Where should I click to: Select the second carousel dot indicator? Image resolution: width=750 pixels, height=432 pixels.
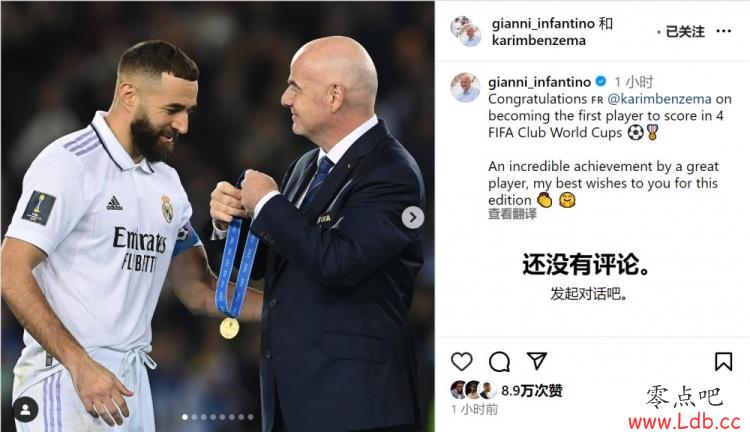pos(194,417)
